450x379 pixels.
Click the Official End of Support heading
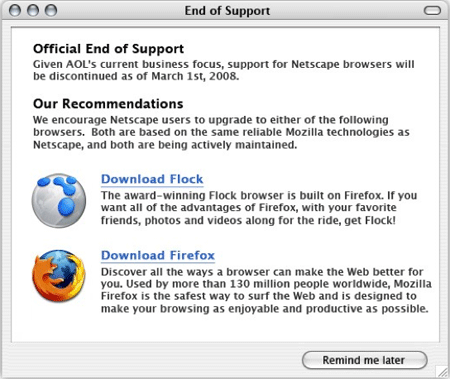point(108,49)
